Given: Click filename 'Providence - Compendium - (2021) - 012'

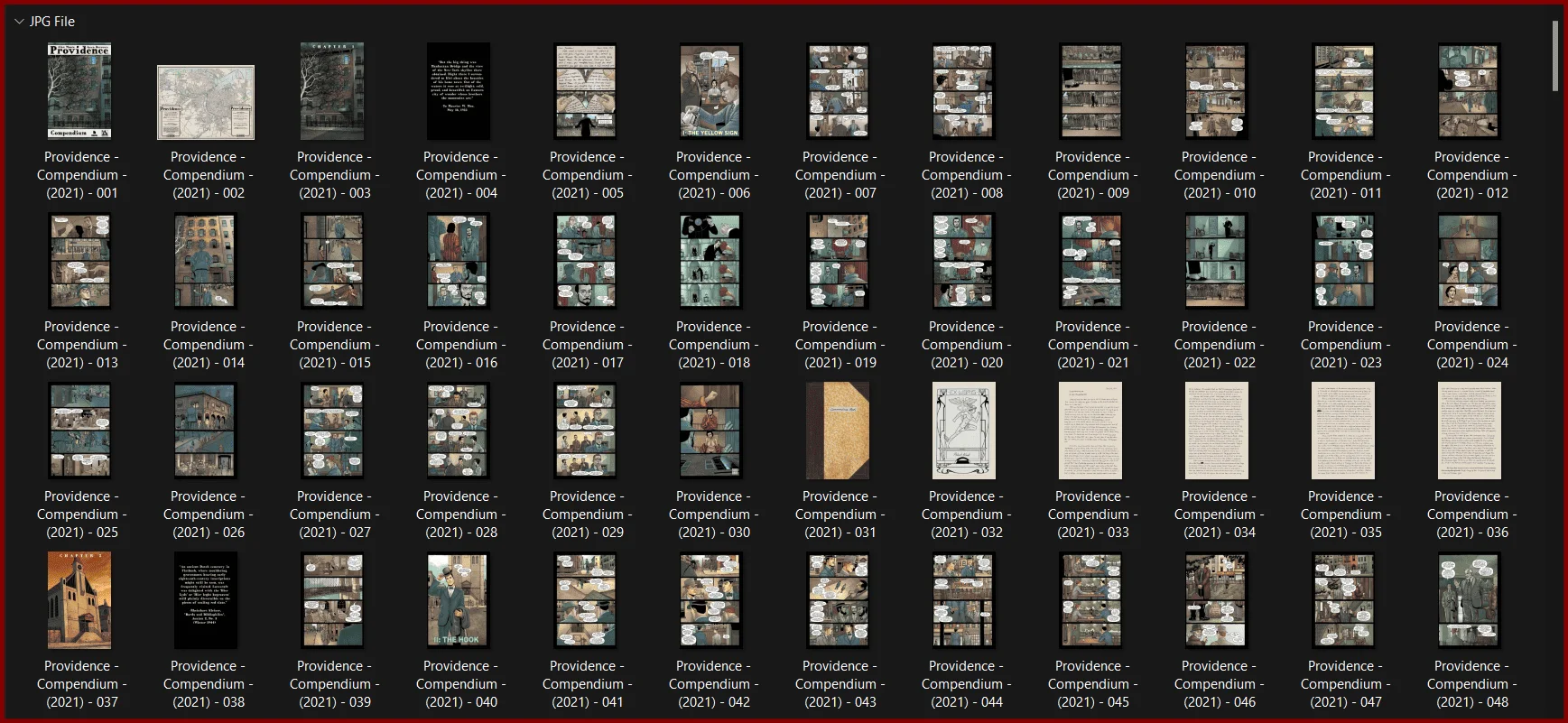Looking at the screenshot, I should pos(1472,175).
